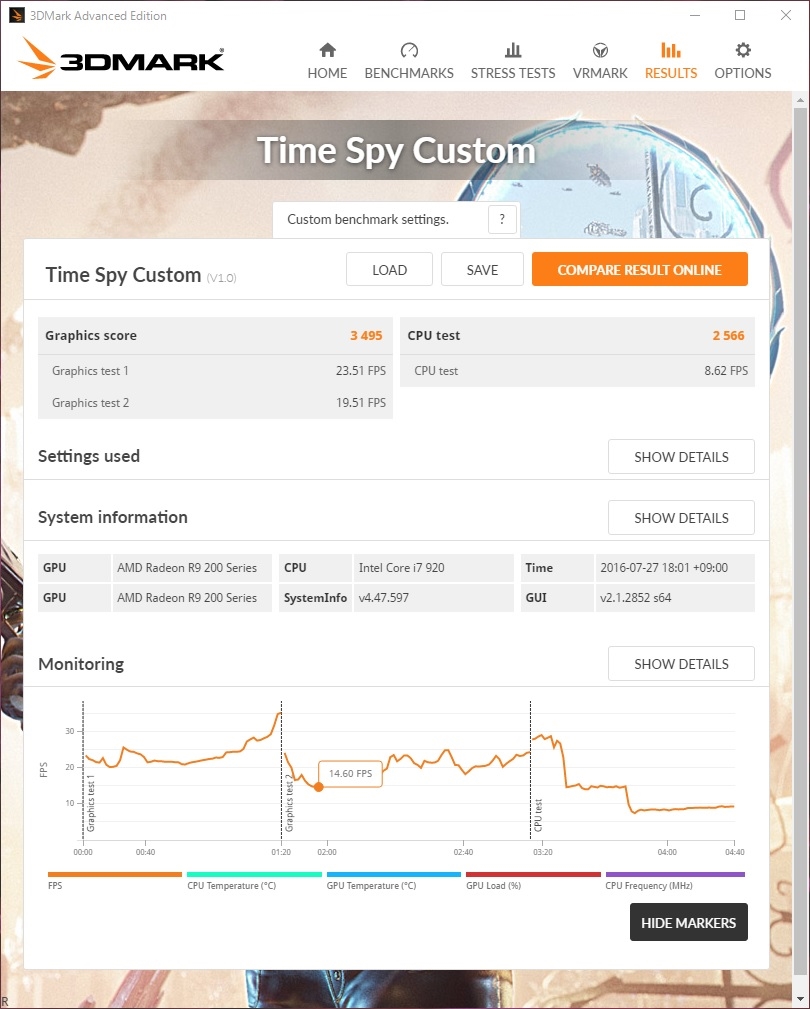Viewport: 810px width, 1009px height.
Task: Click the HIDE MARKERS button
Action: pos(688,922)
